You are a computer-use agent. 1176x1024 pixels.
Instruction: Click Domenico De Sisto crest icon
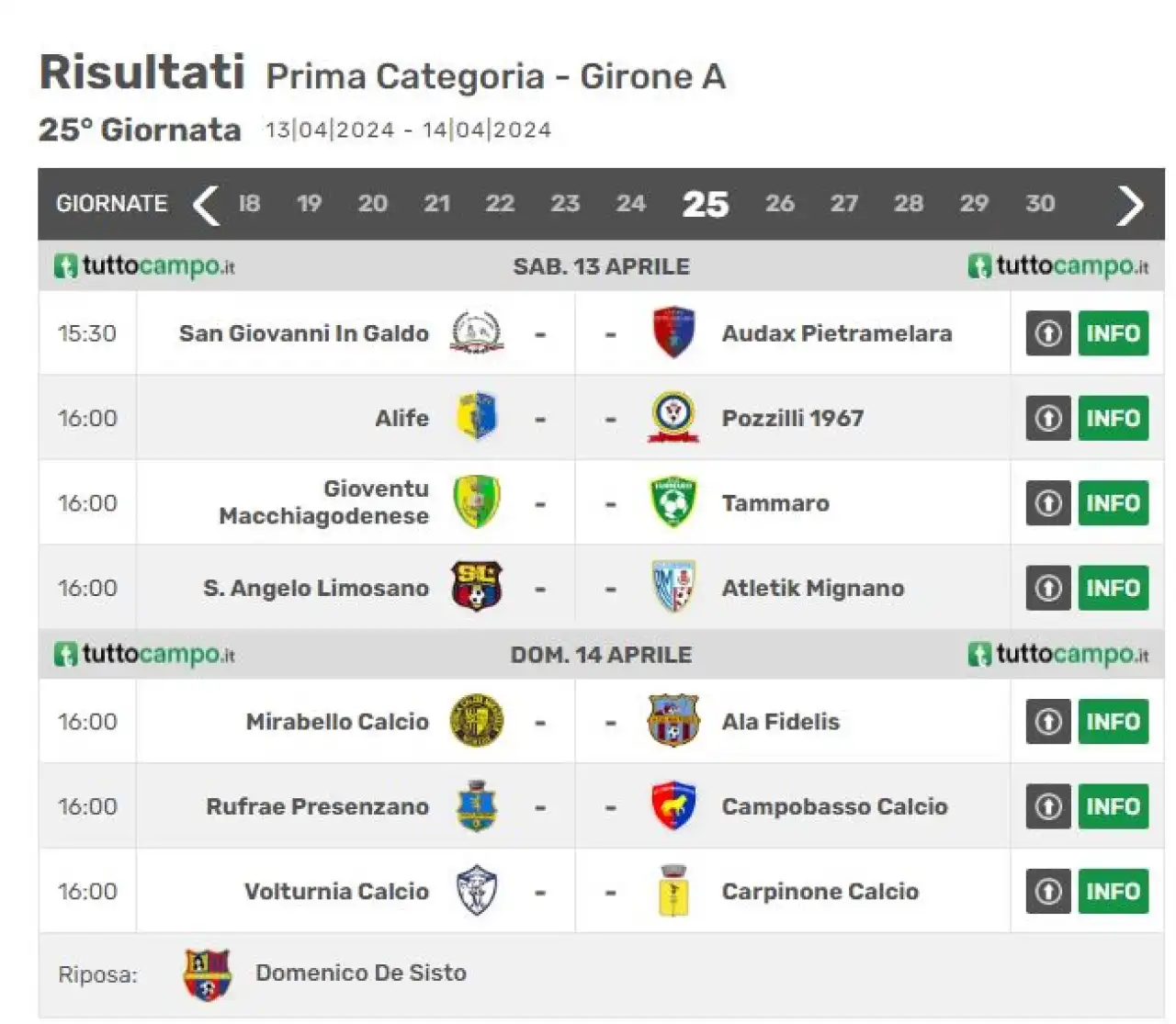coord(207,974)
